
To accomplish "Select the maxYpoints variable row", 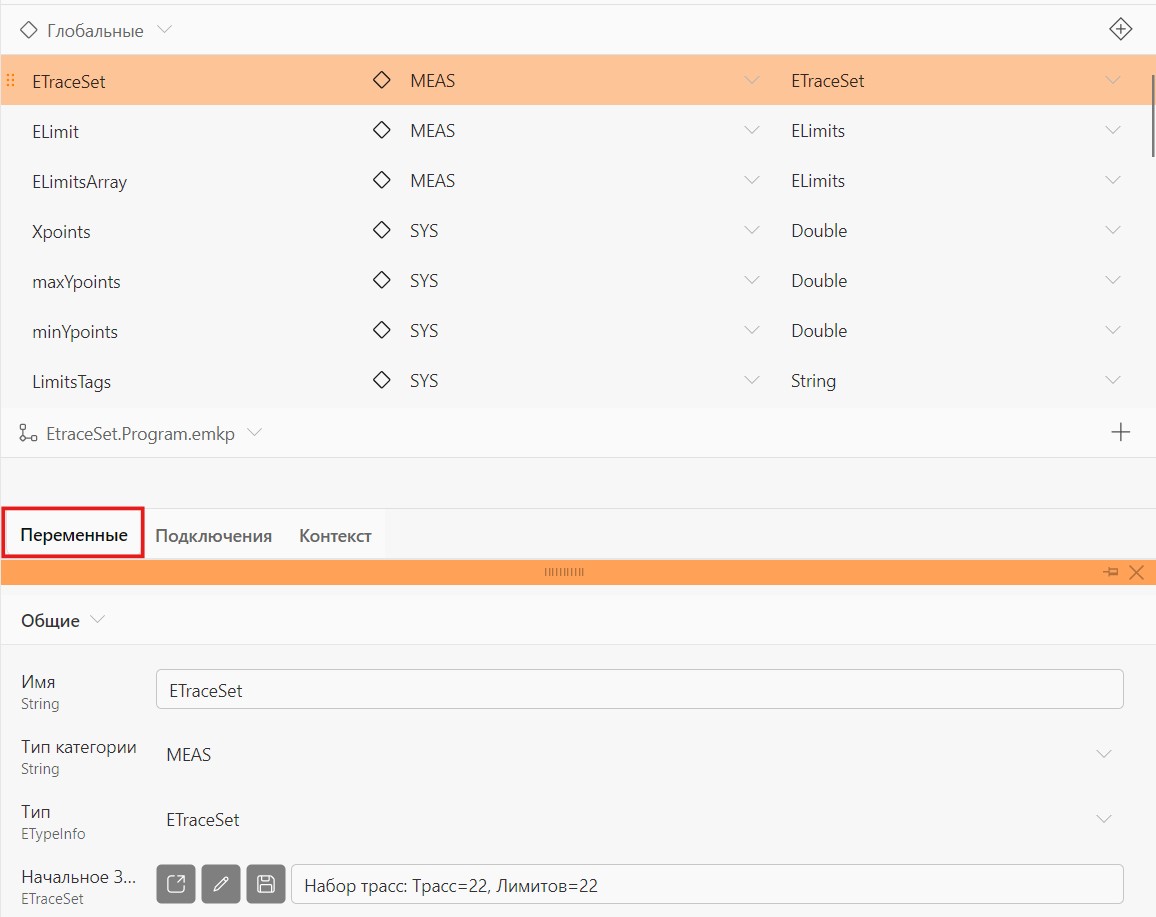I will click(577, 281).
